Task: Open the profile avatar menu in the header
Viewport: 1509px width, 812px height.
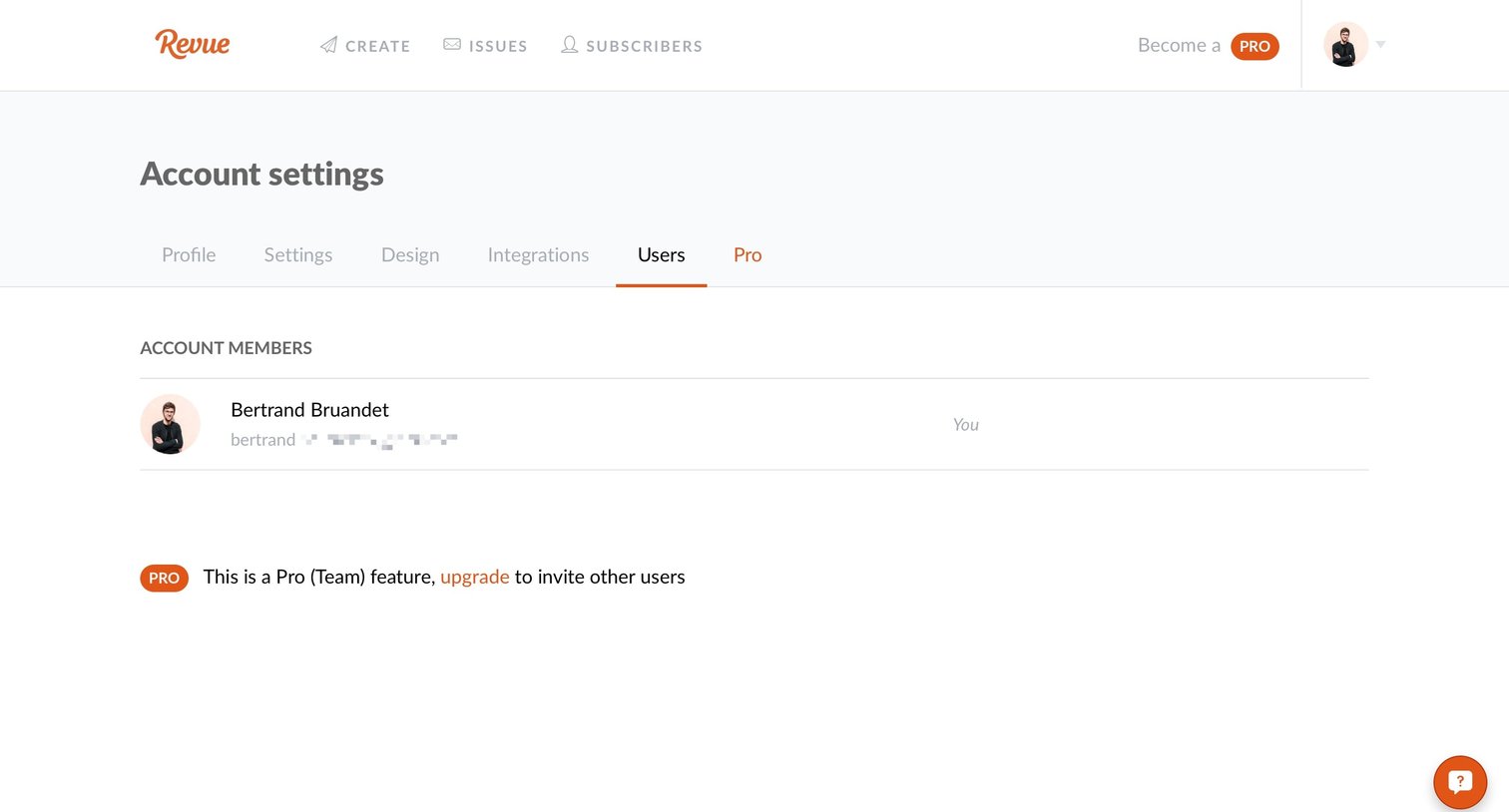Action: point(1345,45)
